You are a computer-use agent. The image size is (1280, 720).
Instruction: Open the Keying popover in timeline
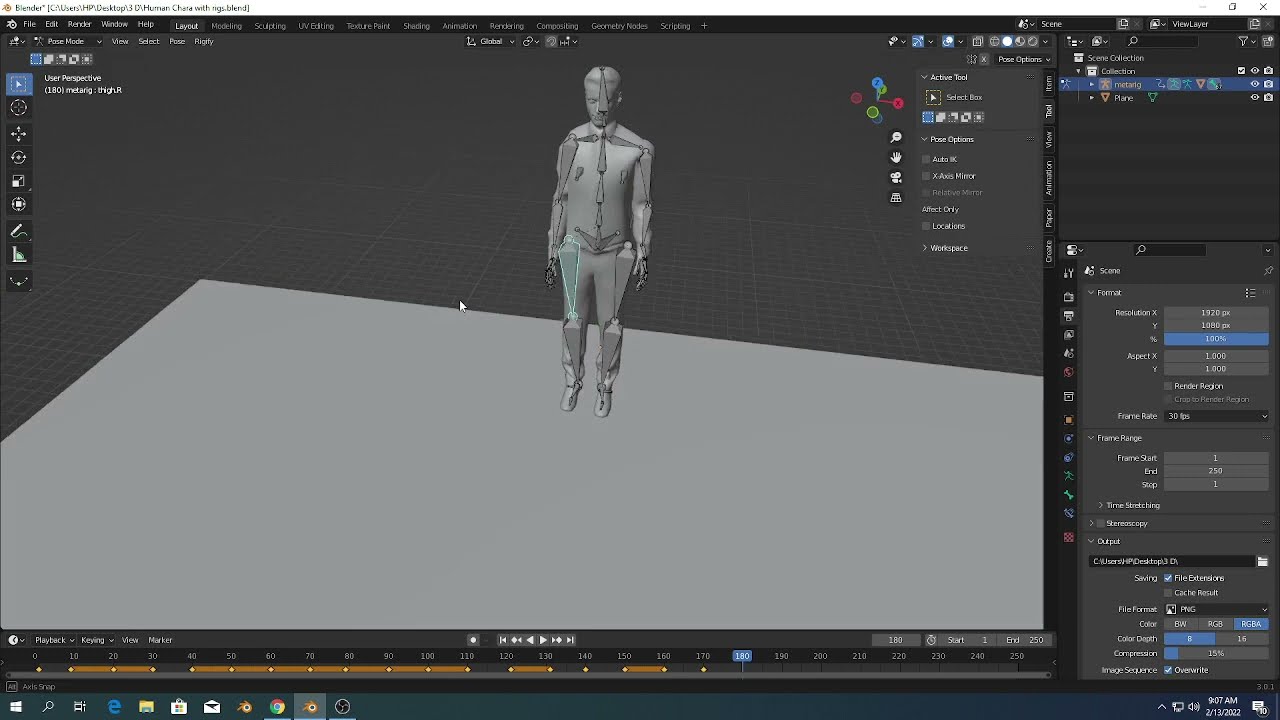(96, 640)
